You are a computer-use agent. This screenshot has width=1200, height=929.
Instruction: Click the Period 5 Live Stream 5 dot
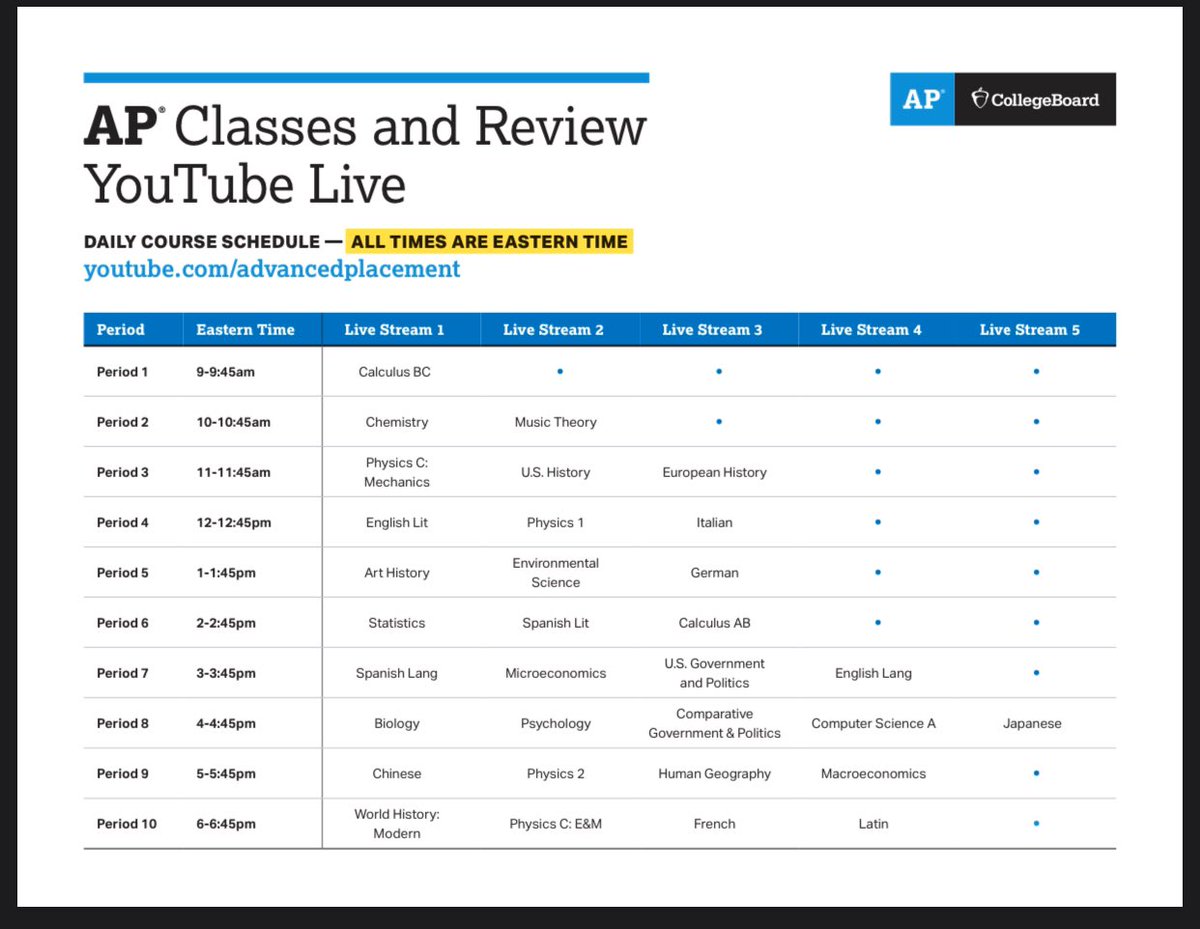(x=1034, y=572)
